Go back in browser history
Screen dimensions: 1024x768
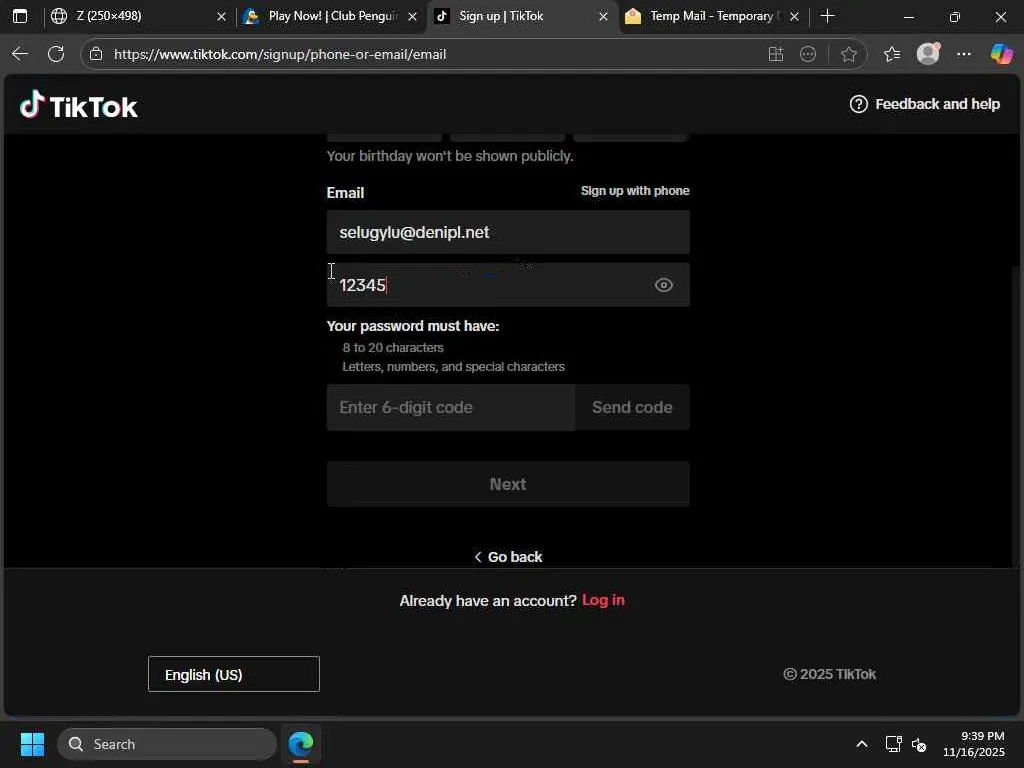point(20,54)
